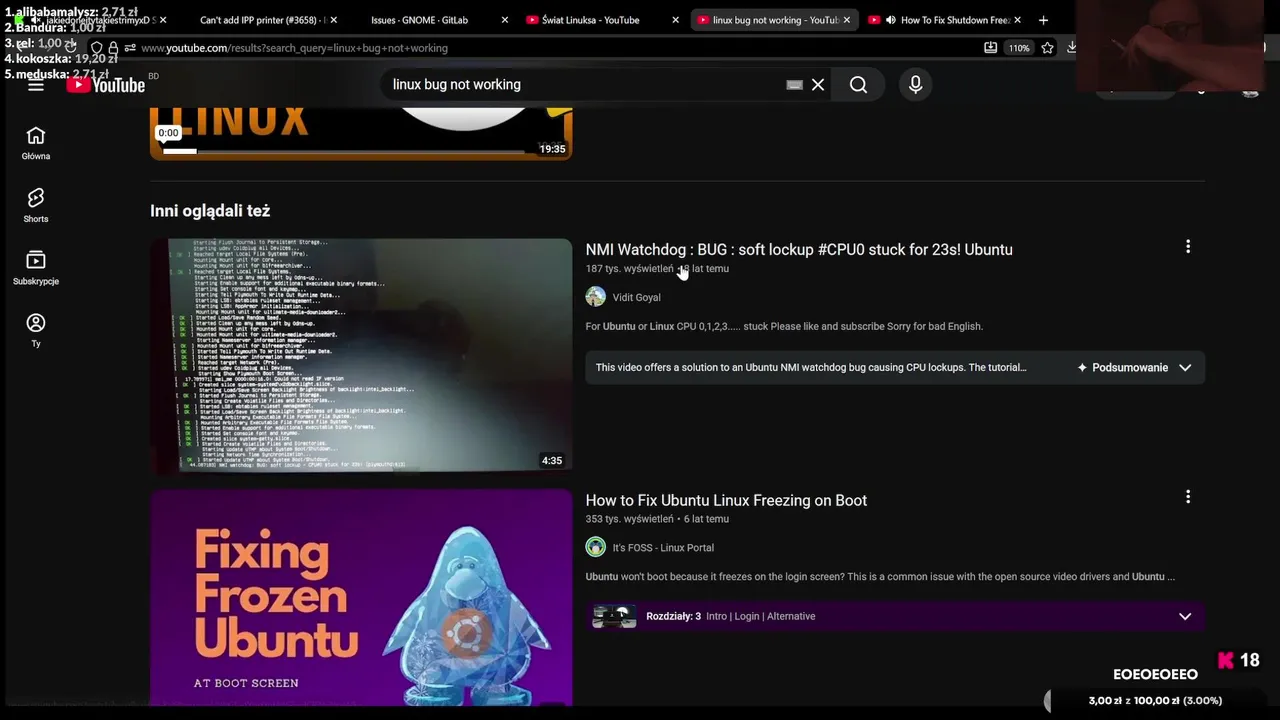The height and width of the screenshot is (720, 1280).
Task: Open NMI Watchdog terminal video thumbnail
Action: (x=361, y=355)
